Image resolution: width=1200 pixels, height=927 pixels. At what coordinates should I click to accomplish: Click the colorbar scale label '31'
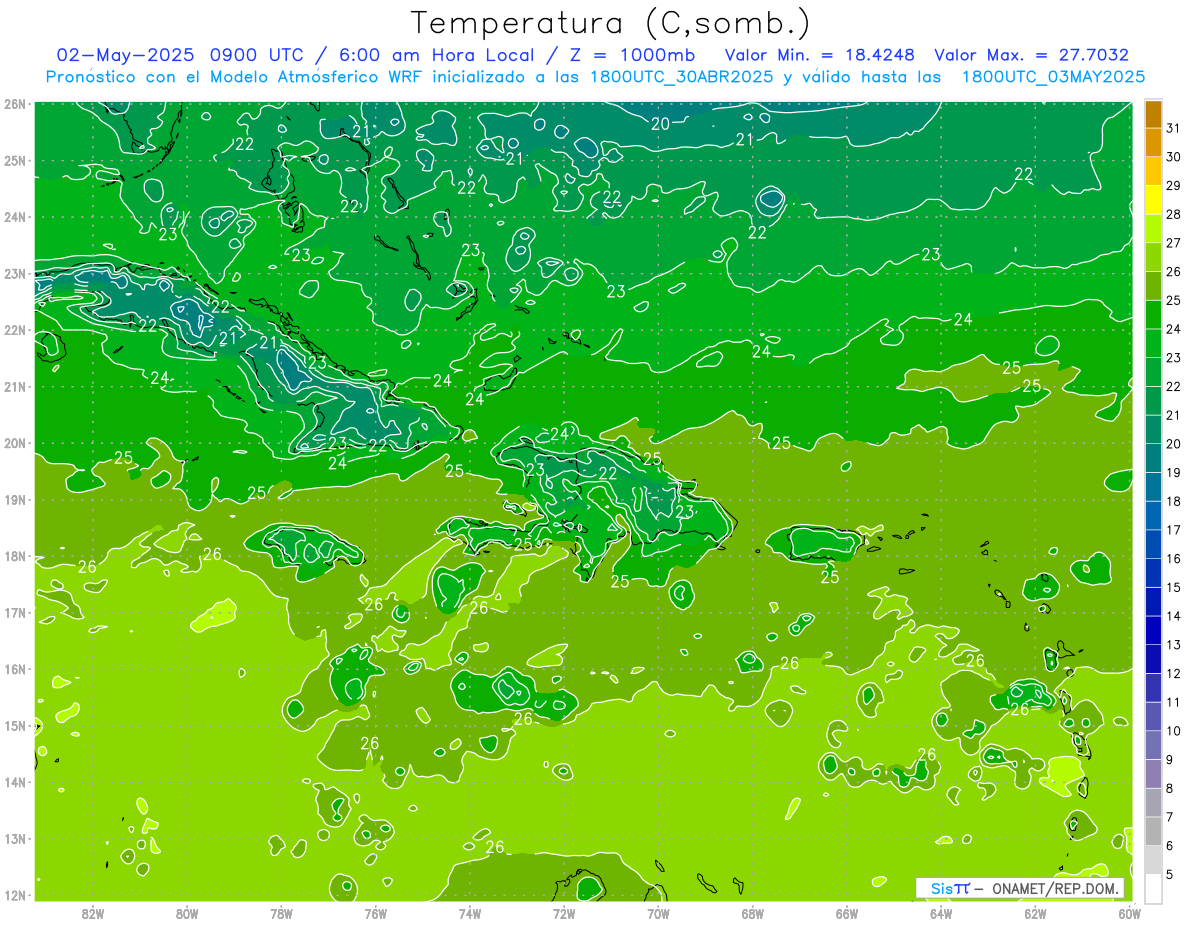pyautogui.click(x=1174, y=128)
